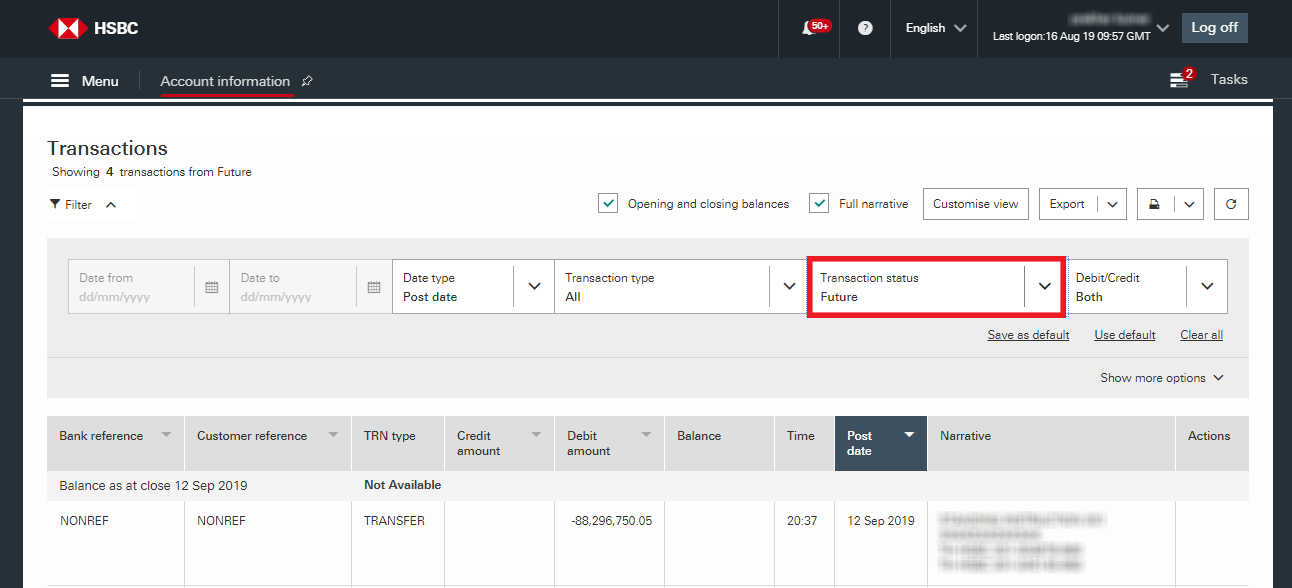Expand the user profile dropdown arrow
This screenshot has height=588, width=1292.
(1162, 27)
